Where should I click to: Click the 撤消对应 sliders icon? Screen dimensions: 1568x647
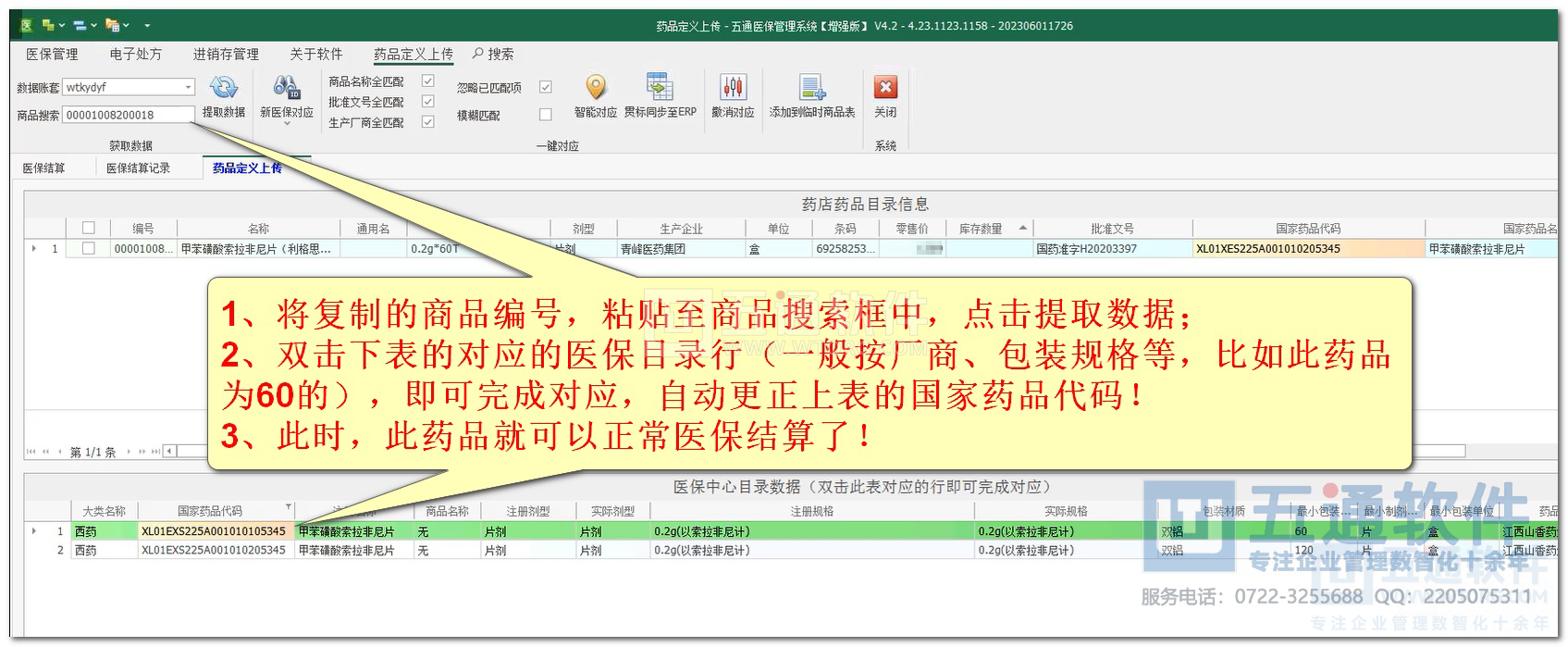tap(733, 88)
